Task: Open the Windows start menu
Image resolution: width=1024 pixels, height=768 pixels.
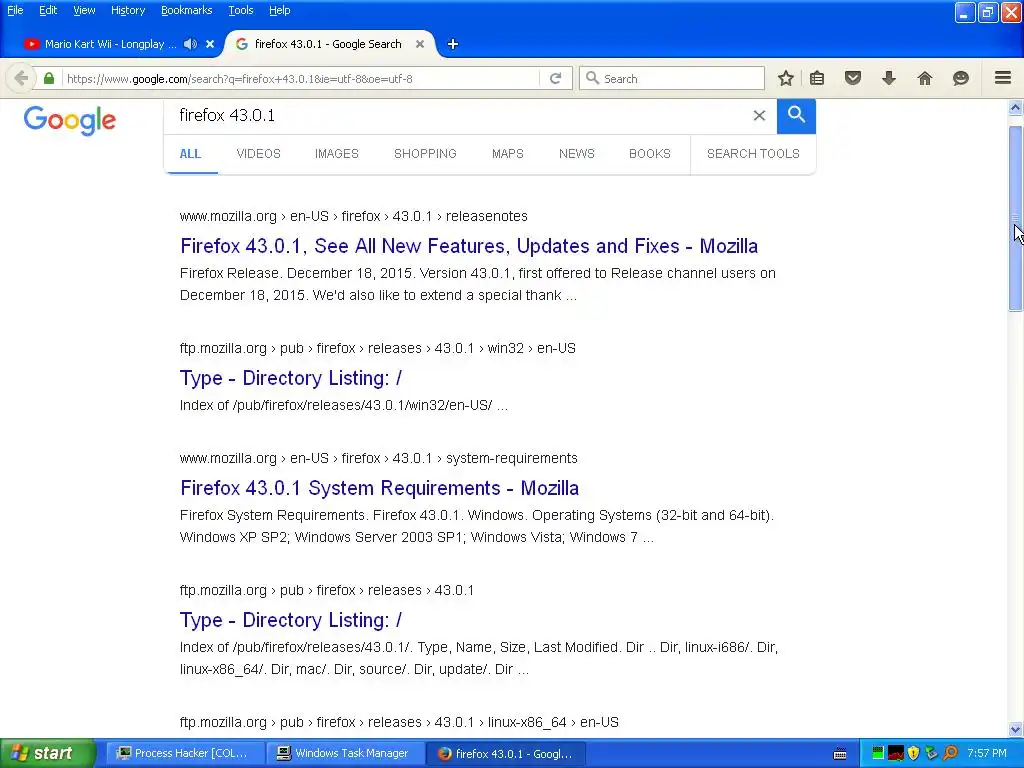Action: 48,753
